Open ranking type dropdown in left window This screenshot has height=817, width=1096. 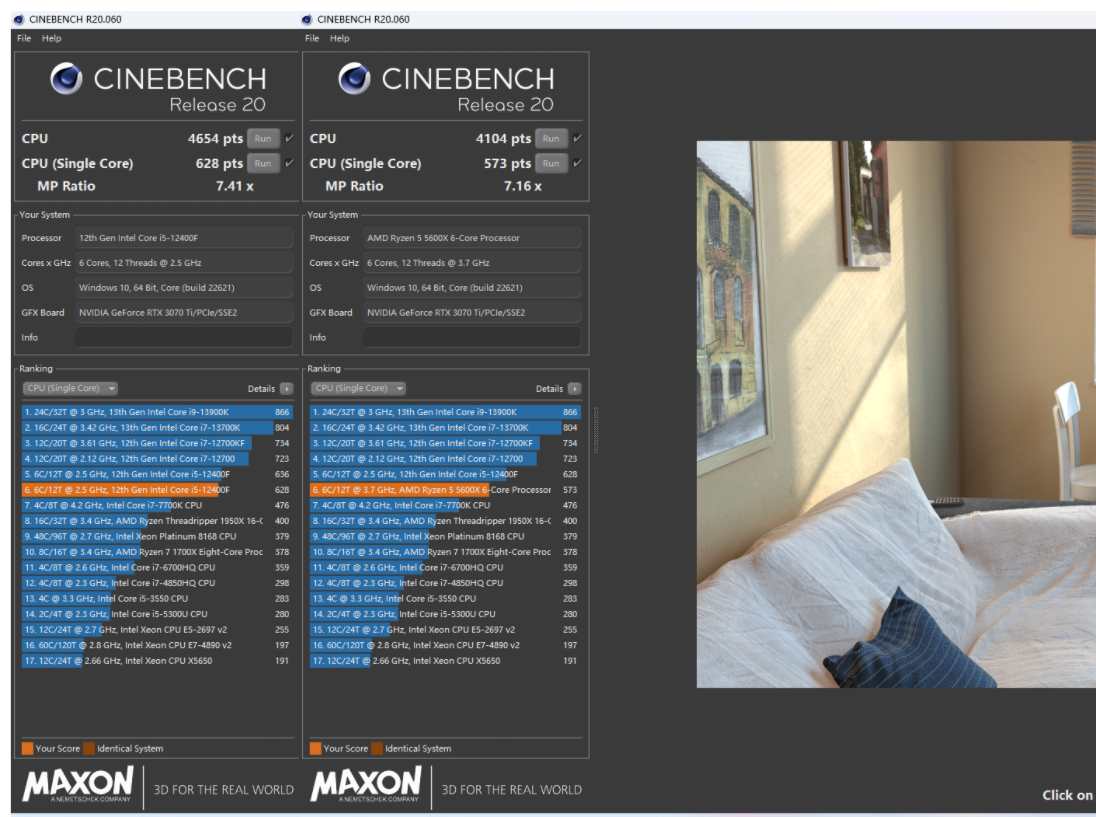pos(70,389)
